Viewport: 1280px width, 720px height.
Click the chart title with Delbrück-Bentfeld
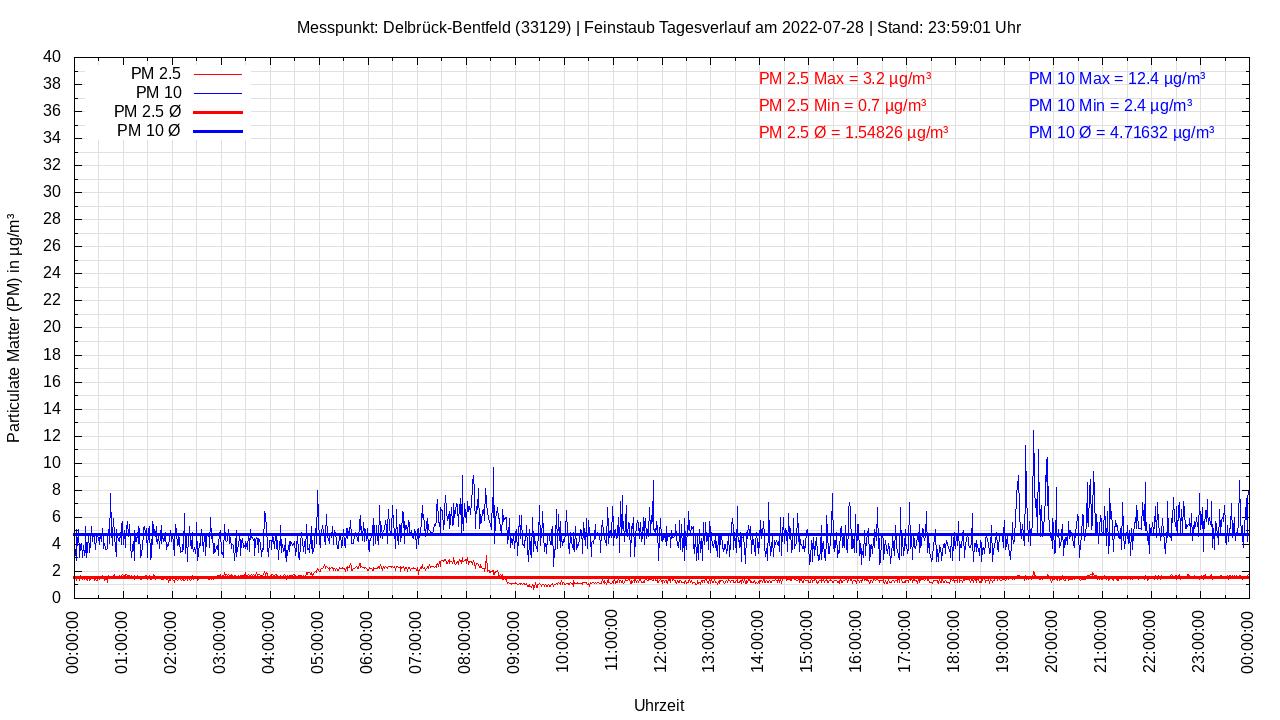coord(658,27)
